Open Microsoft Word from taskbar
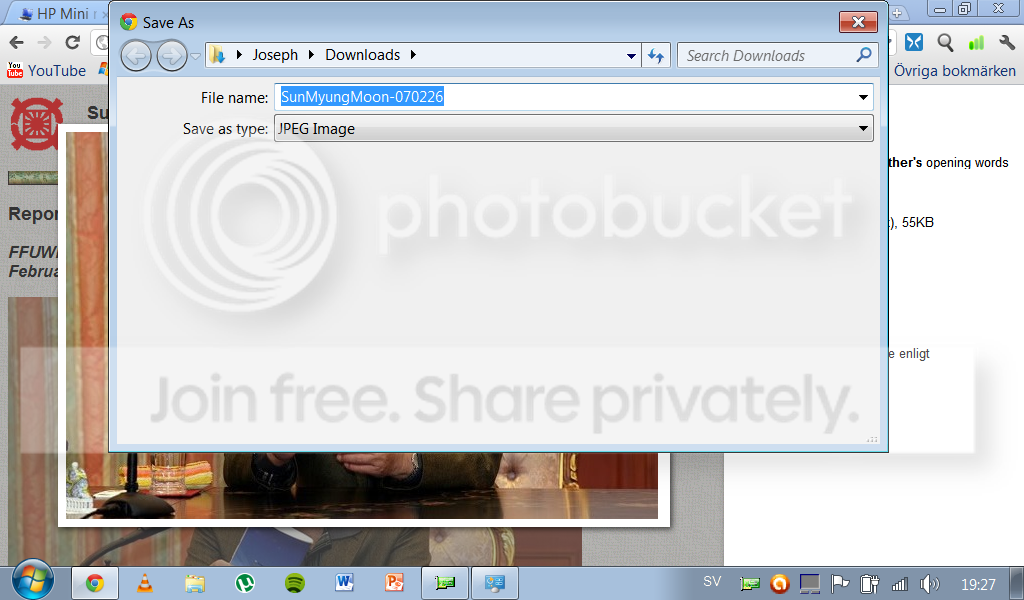This screenshot has height=600, width=1024. 344,582
